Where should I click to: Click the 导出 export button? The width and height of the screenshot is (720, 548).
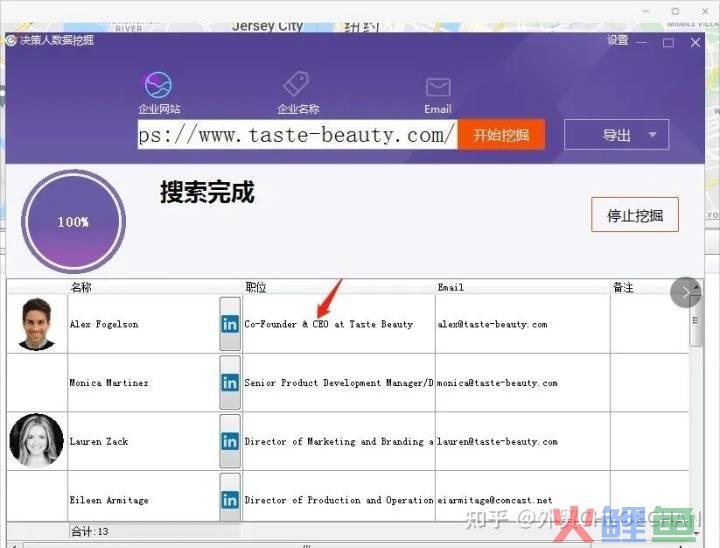click(616, 135)
